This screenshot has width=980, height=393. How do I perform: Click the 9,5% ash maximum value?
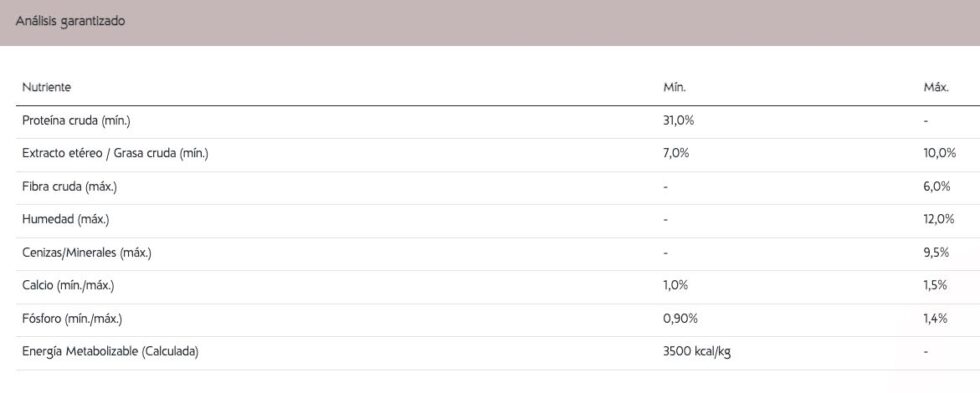[936, 253]
